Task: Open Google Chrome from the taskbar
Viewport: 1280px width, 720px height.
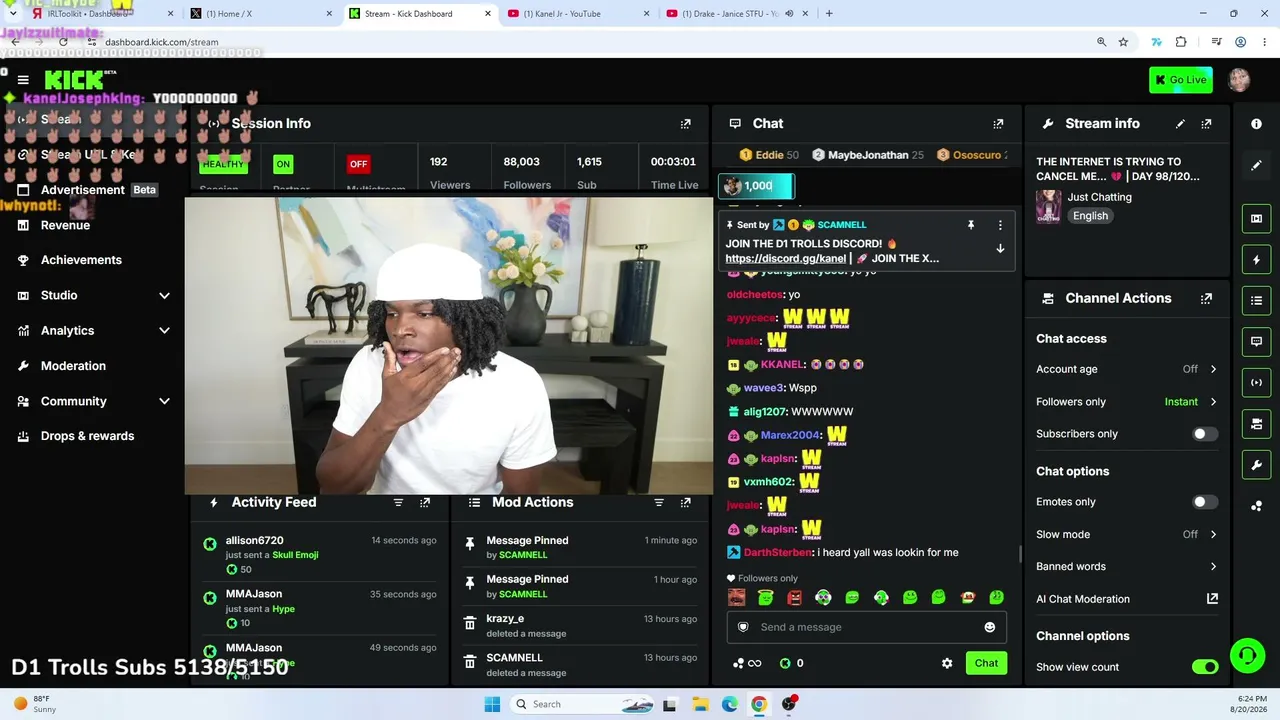Action: click(x=759, y=704)
